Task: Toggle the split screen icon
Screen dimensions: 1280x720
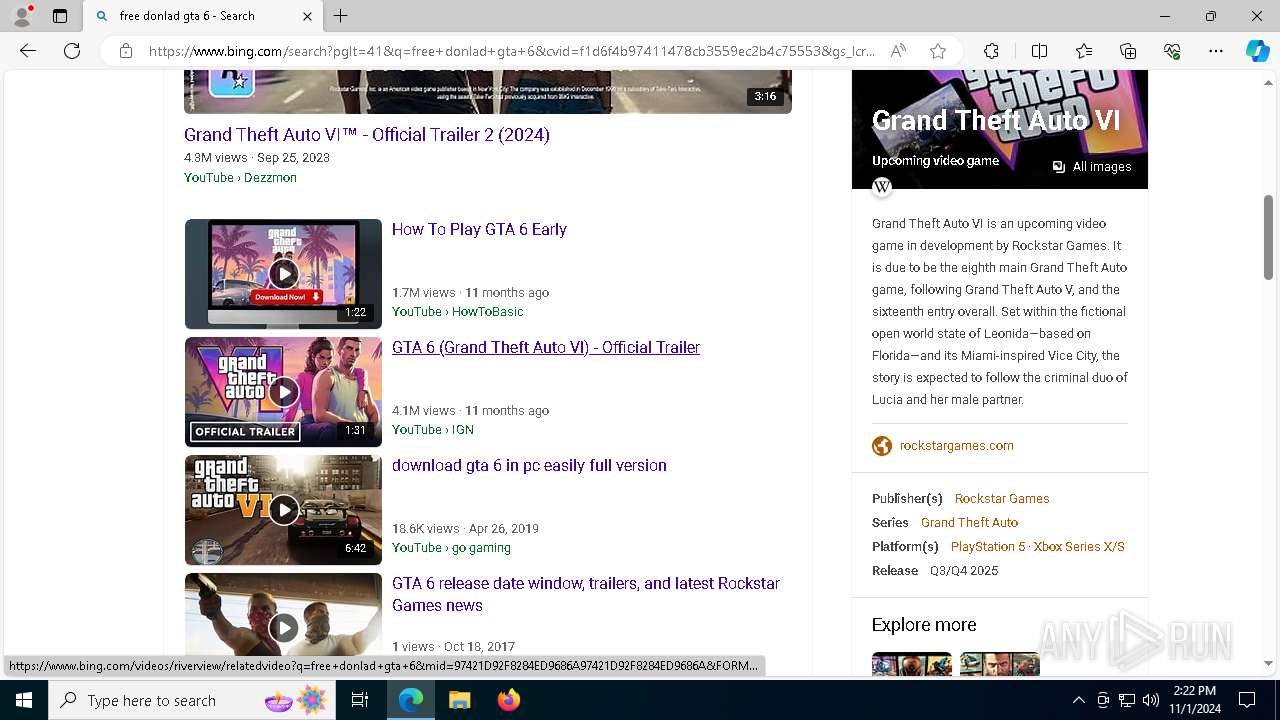Action: pyautogui.click(x=1039, y=51)
